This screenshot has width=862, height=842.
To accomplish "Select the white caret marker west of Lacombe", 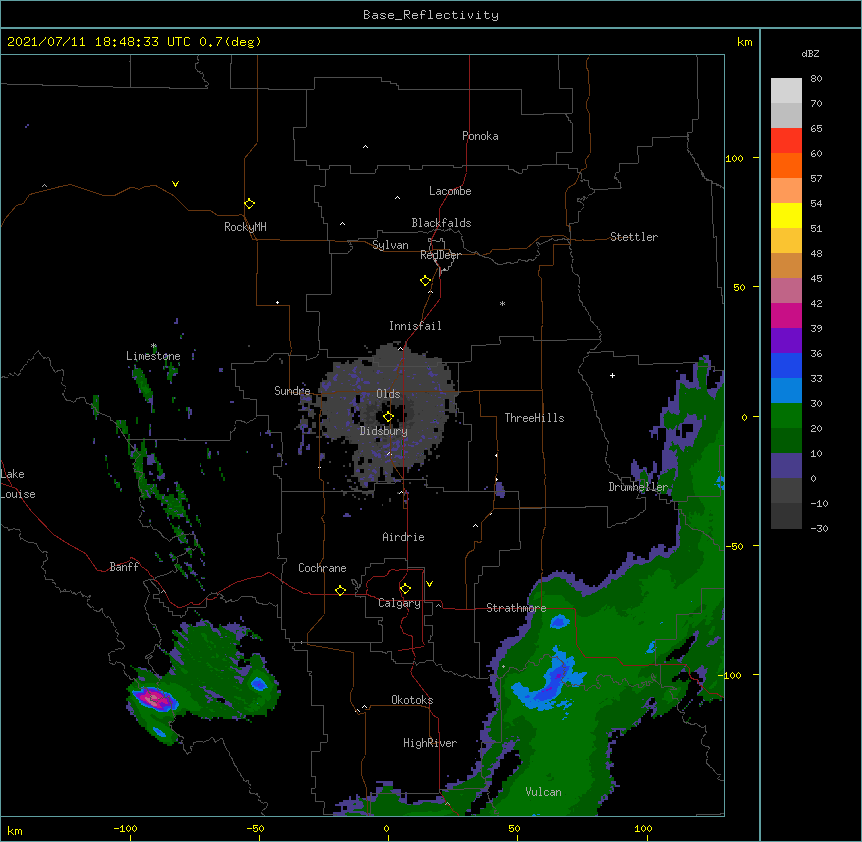I will 397,198.
